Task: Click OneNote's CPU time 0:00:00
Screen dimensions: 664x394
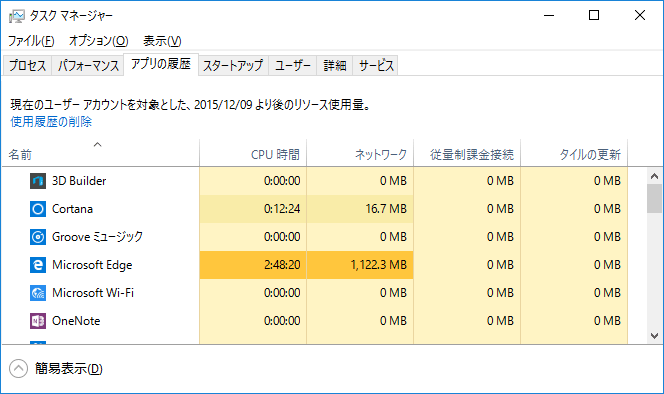Action: click(282, 321)
